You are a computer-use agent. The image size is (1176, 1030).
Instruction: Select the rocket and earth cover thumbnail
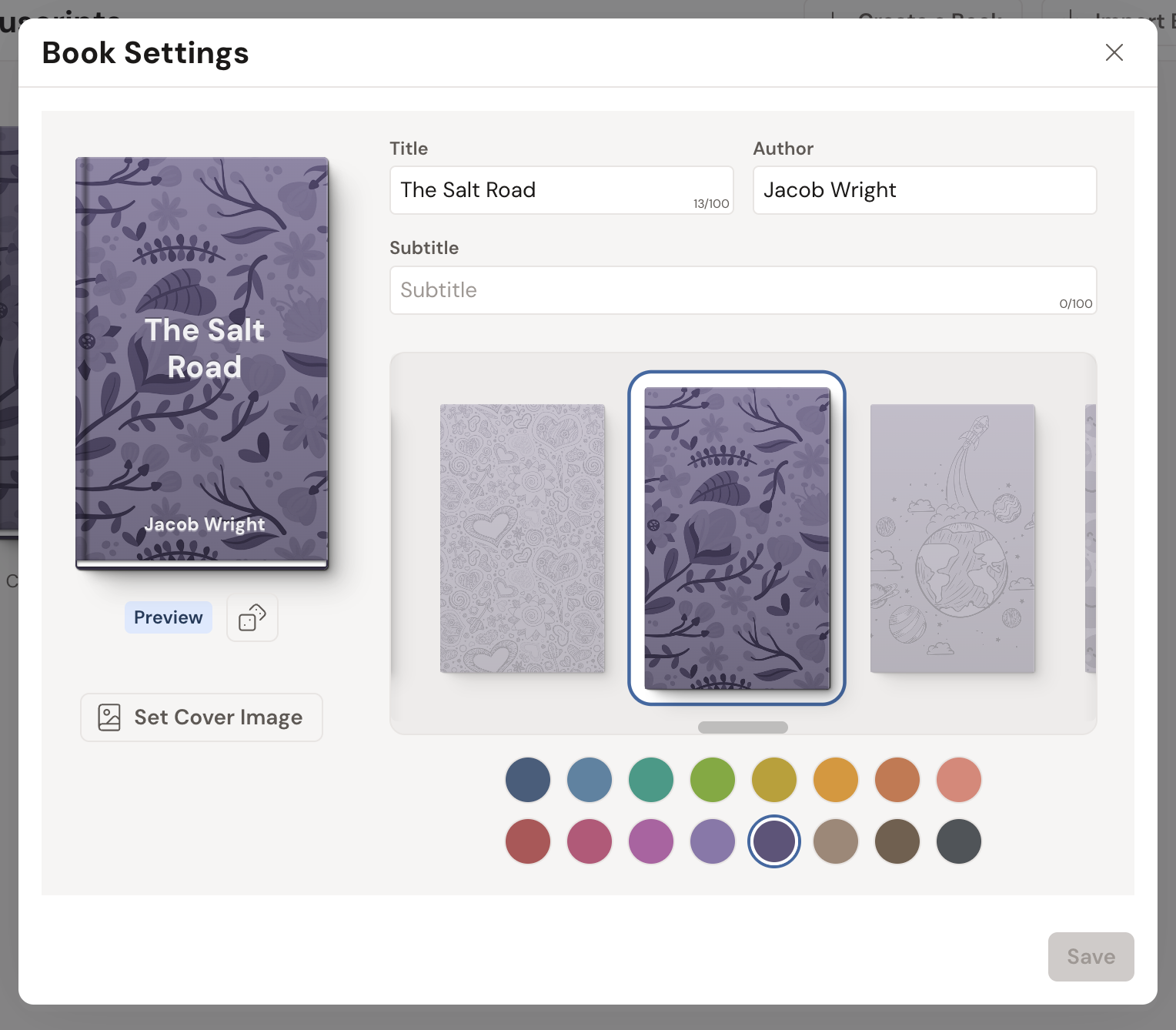point(953,538)
